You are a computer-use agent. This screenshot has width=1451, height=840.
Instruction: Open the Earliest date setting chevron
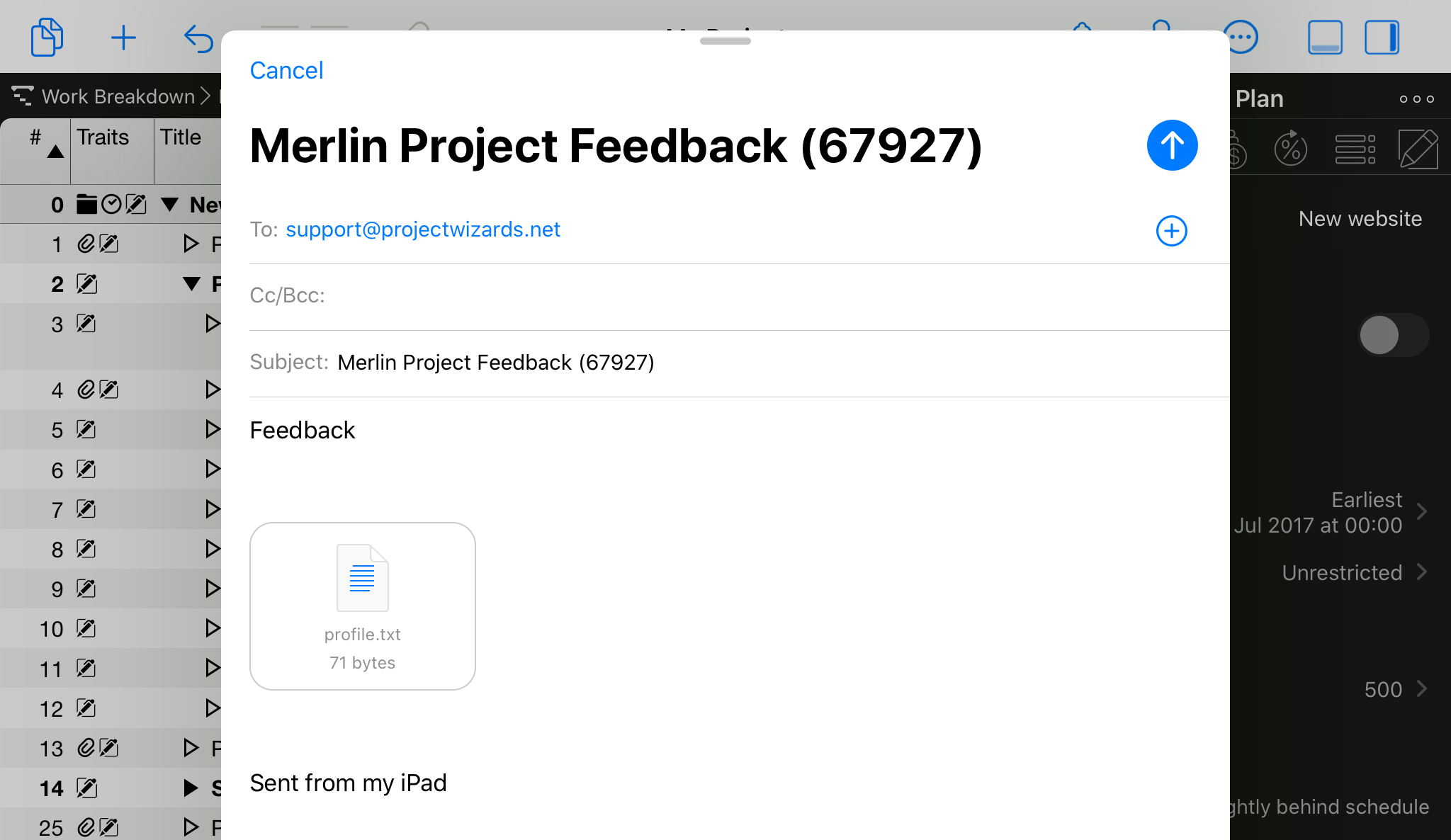coord(1421,511)
